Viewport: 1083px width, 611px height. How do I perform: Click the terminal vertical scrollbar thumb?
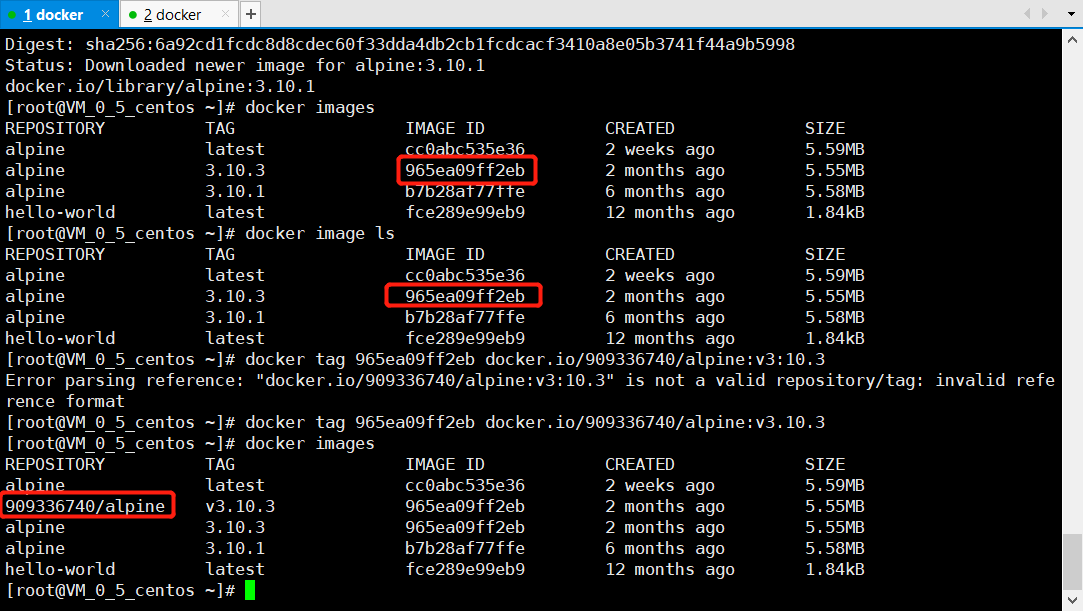(1071, 560)
